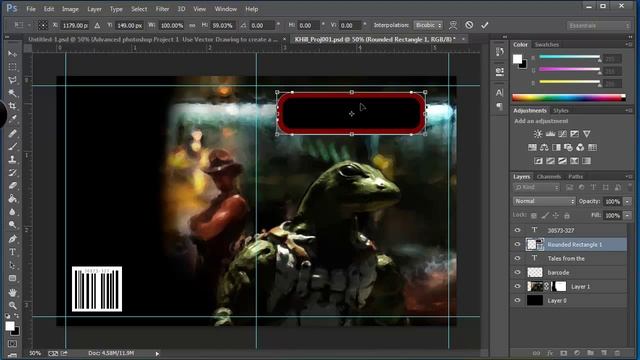Commit the transform with the checkmark
The width and height of the screenshot is (640, 360).
coord(484,25)
